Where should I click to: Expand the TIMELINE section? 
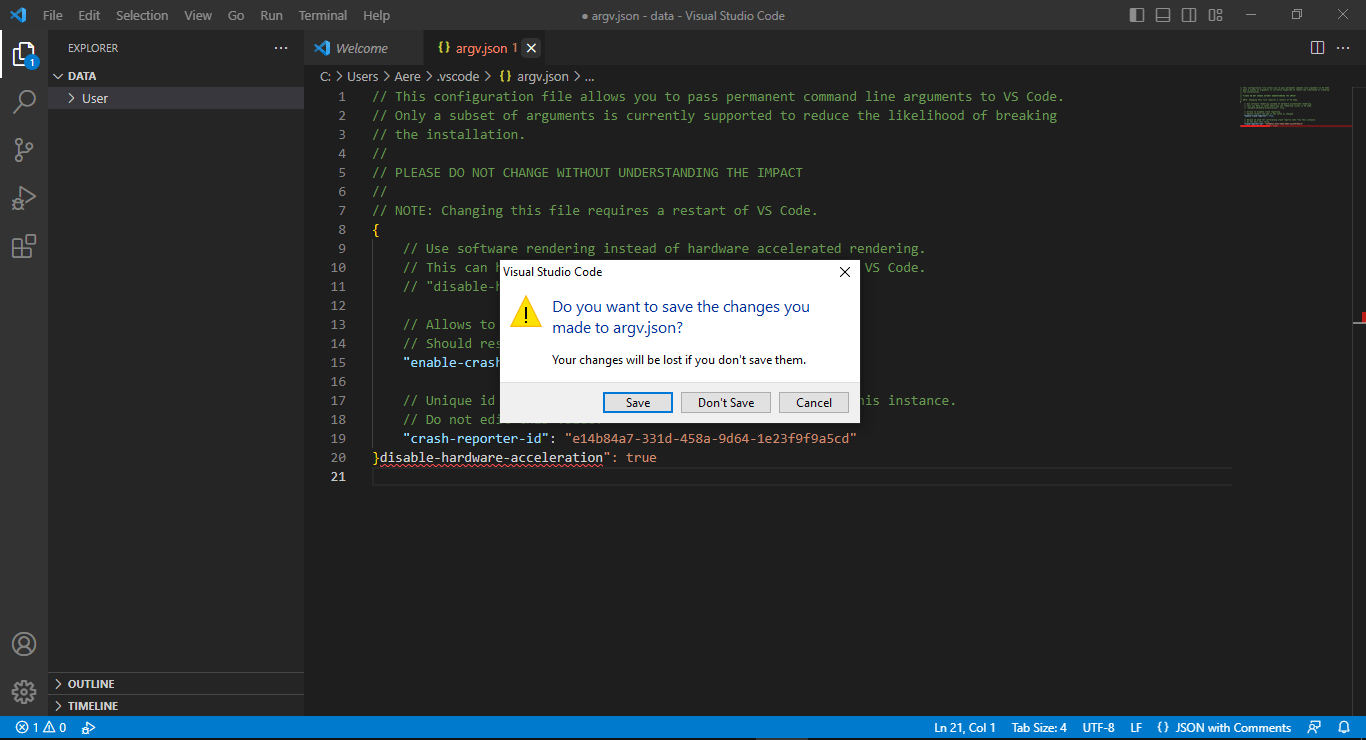[175, 706]
